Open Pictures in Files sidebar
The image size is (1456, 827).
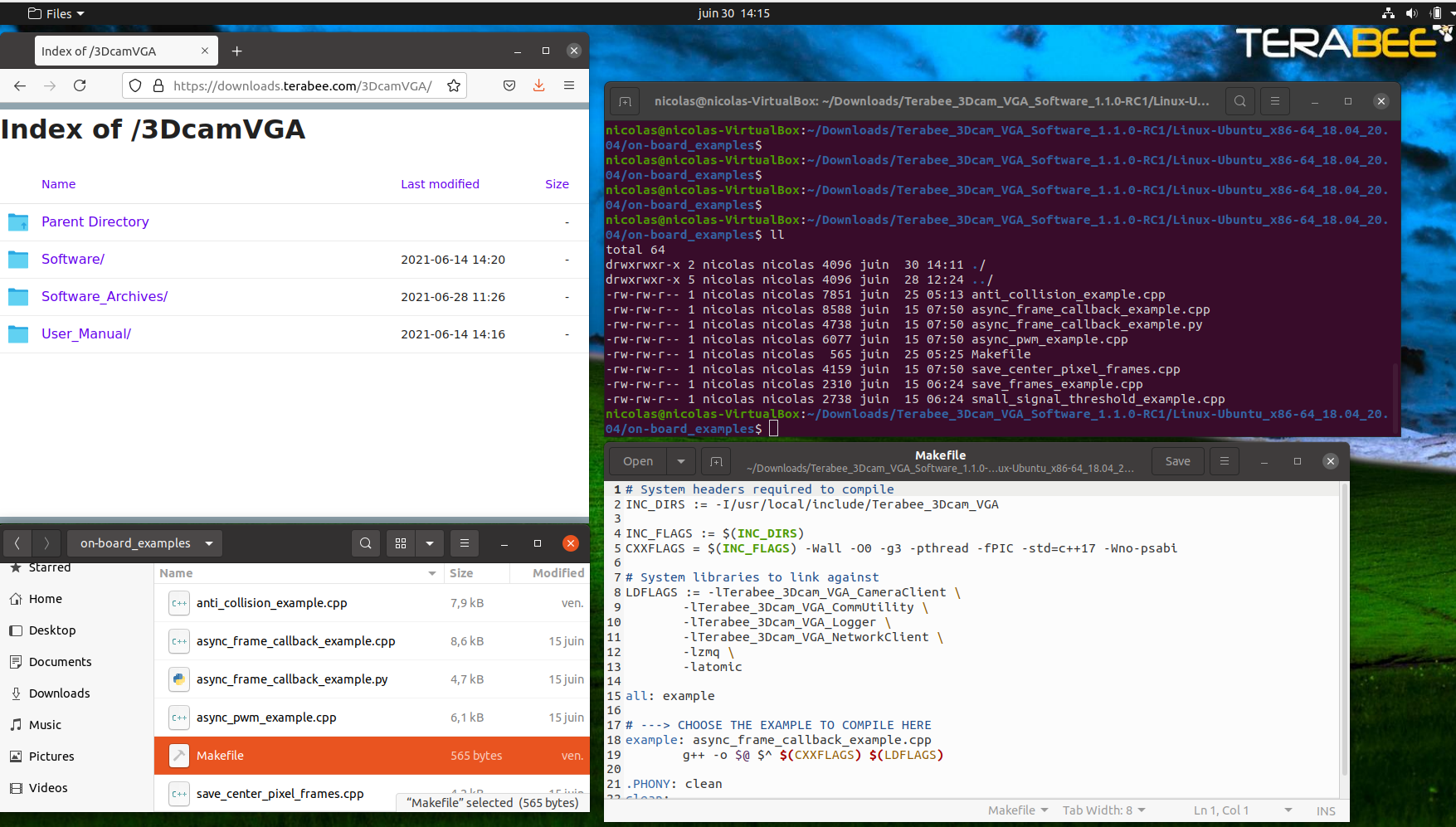pyautogui.click(x=76, y=756)
